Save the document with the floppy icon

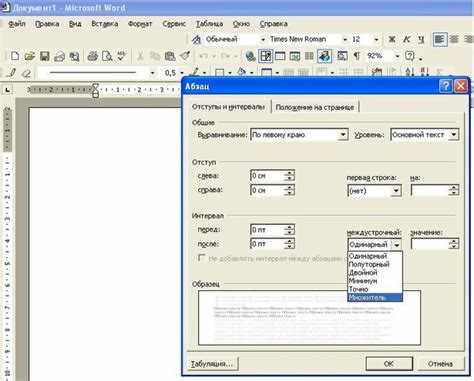tap(45, 56)
